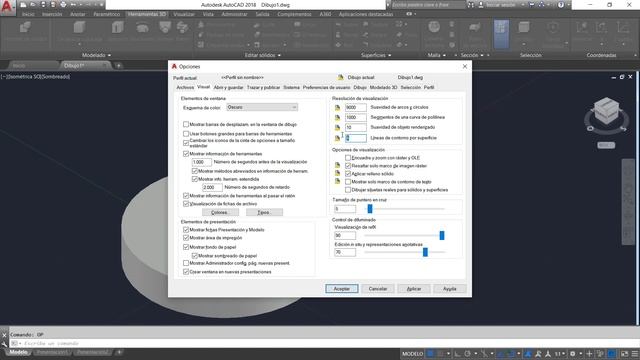Toggle 'Mostrar sombreado de papel' checkbox
Image resolution: width=640 pixels, height=360 pixels.
pyautogui.click(x=195, y=256)
